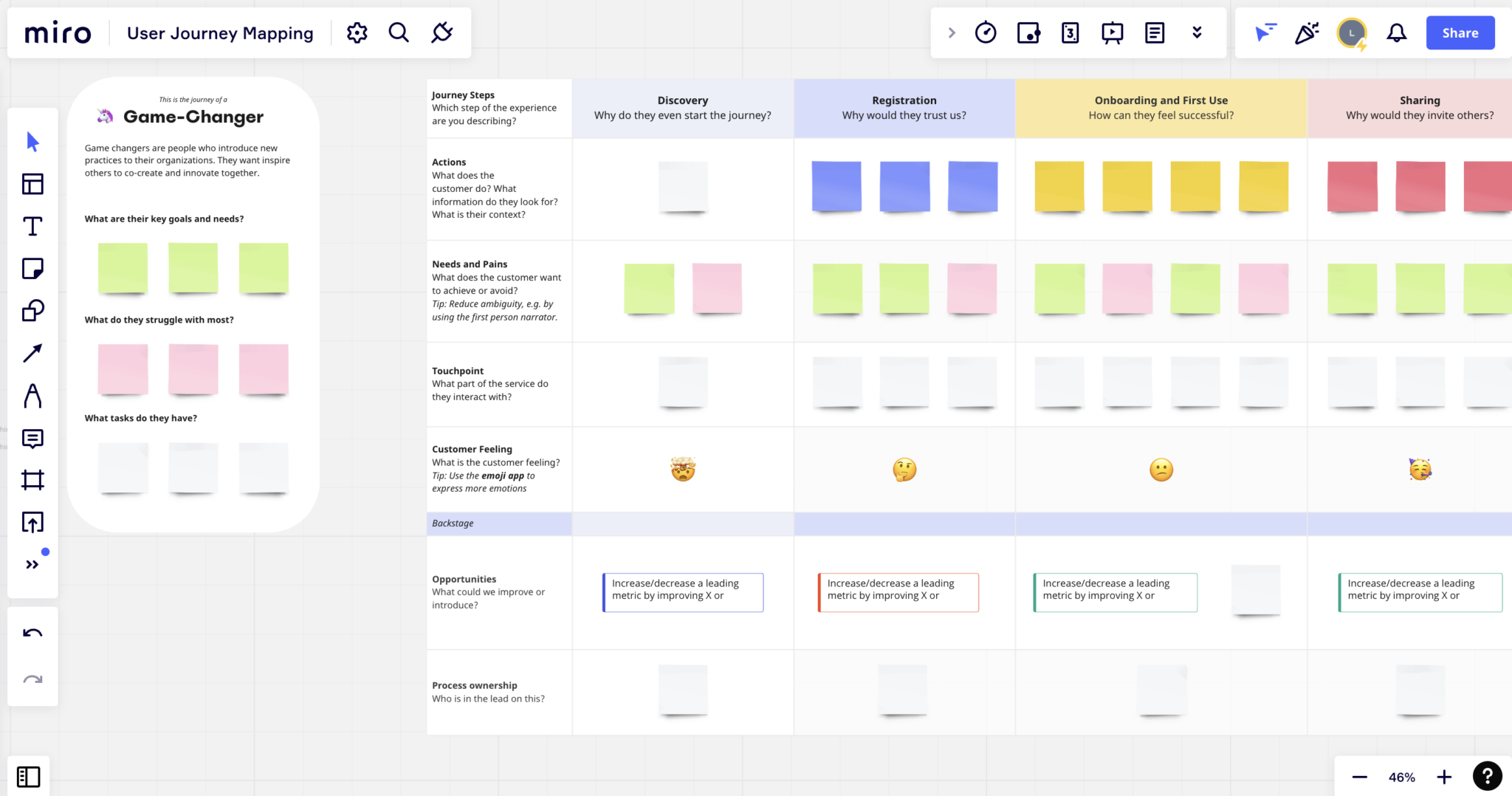Viewport: 1512px width, 796px height.
Task: Click the Share button
Action: tap(1460, 33)
